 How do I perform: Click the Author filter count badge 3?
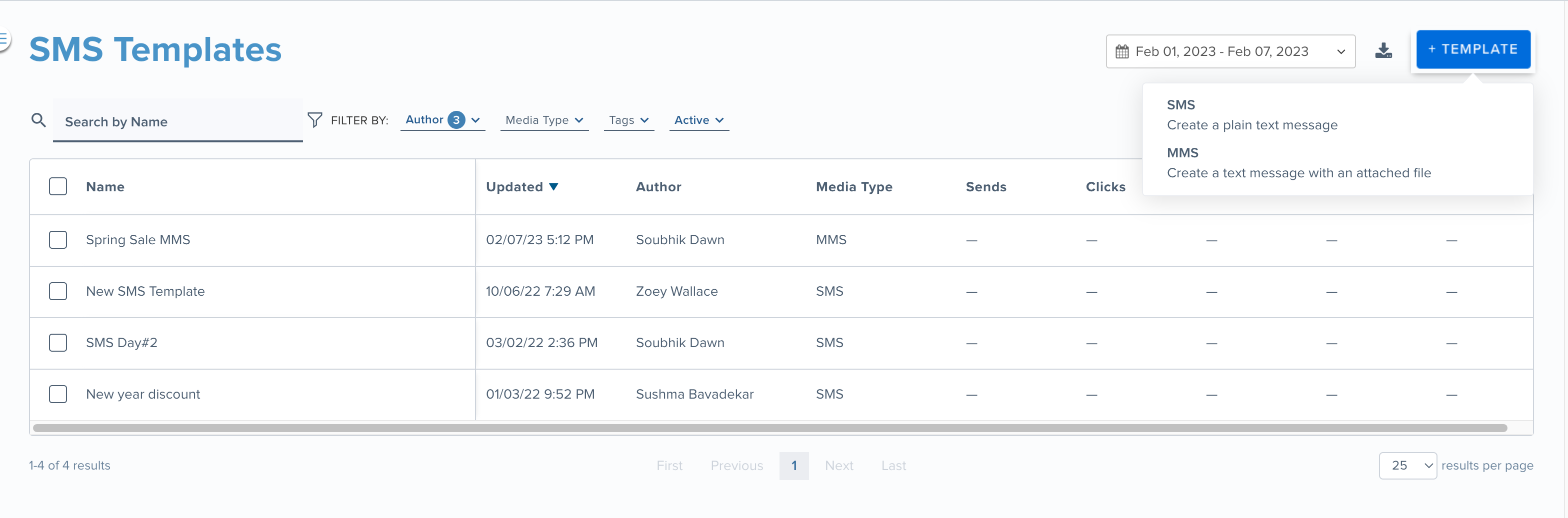(456, 120)
